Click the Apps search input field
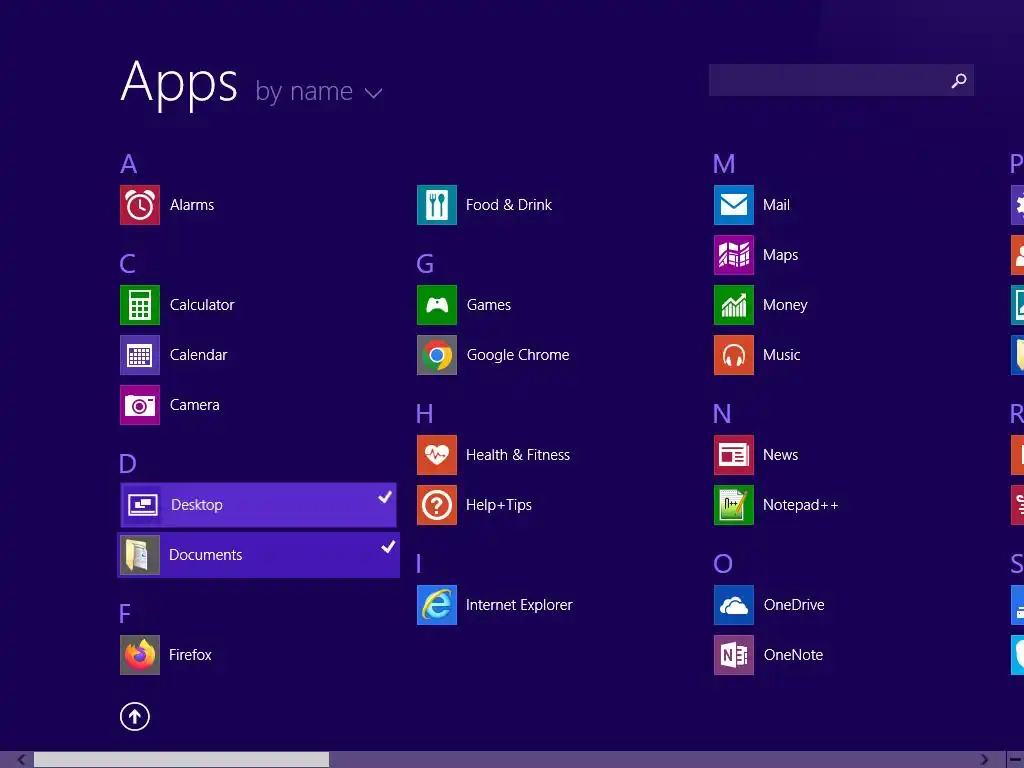The height and width of the screenshot is (768, 1024). point(841,80)
